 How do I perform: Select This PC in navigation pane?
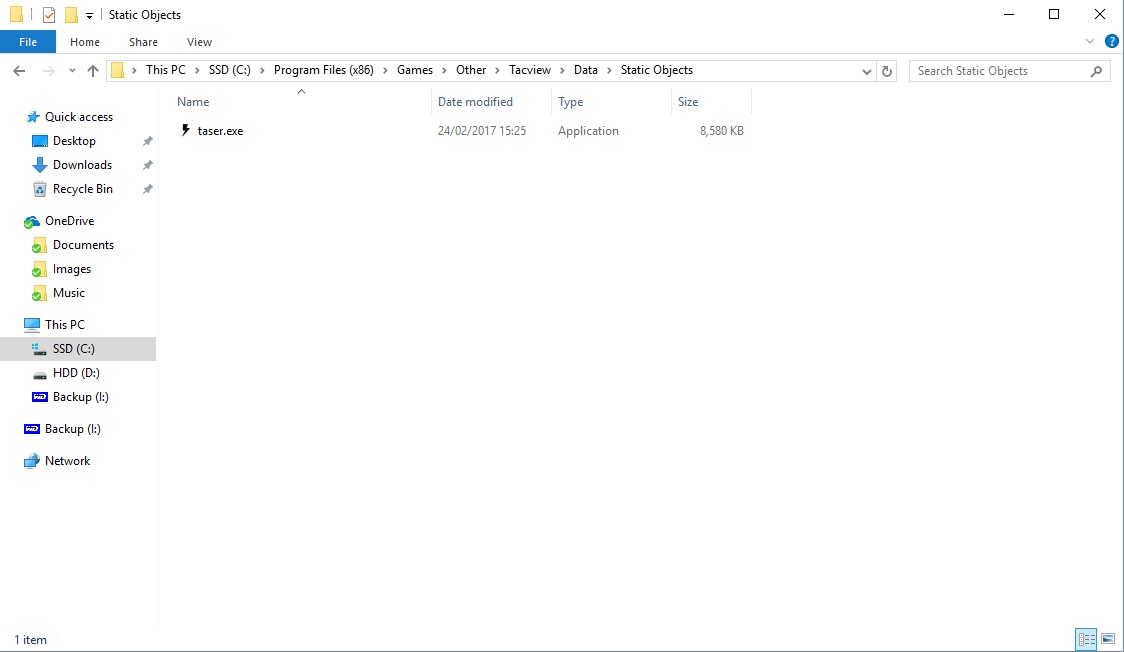coord(65,325)
